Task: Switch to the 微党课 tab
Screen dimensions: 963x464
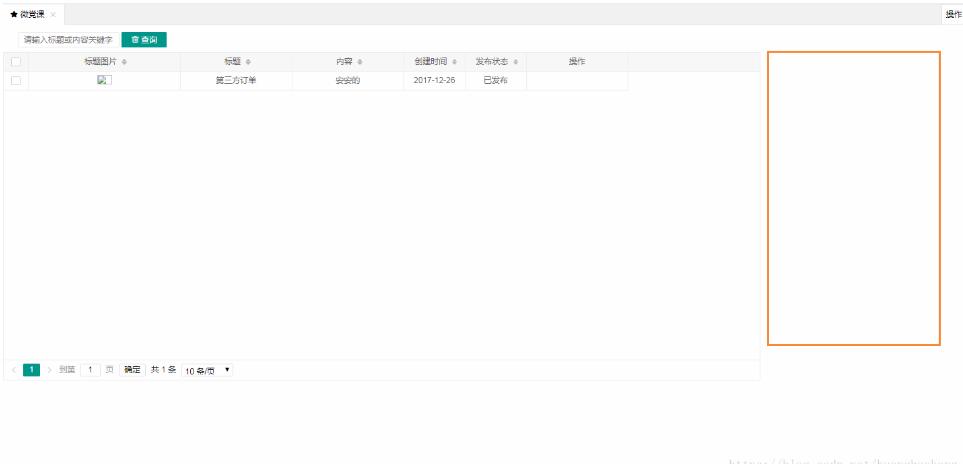Action: (32, 14)
